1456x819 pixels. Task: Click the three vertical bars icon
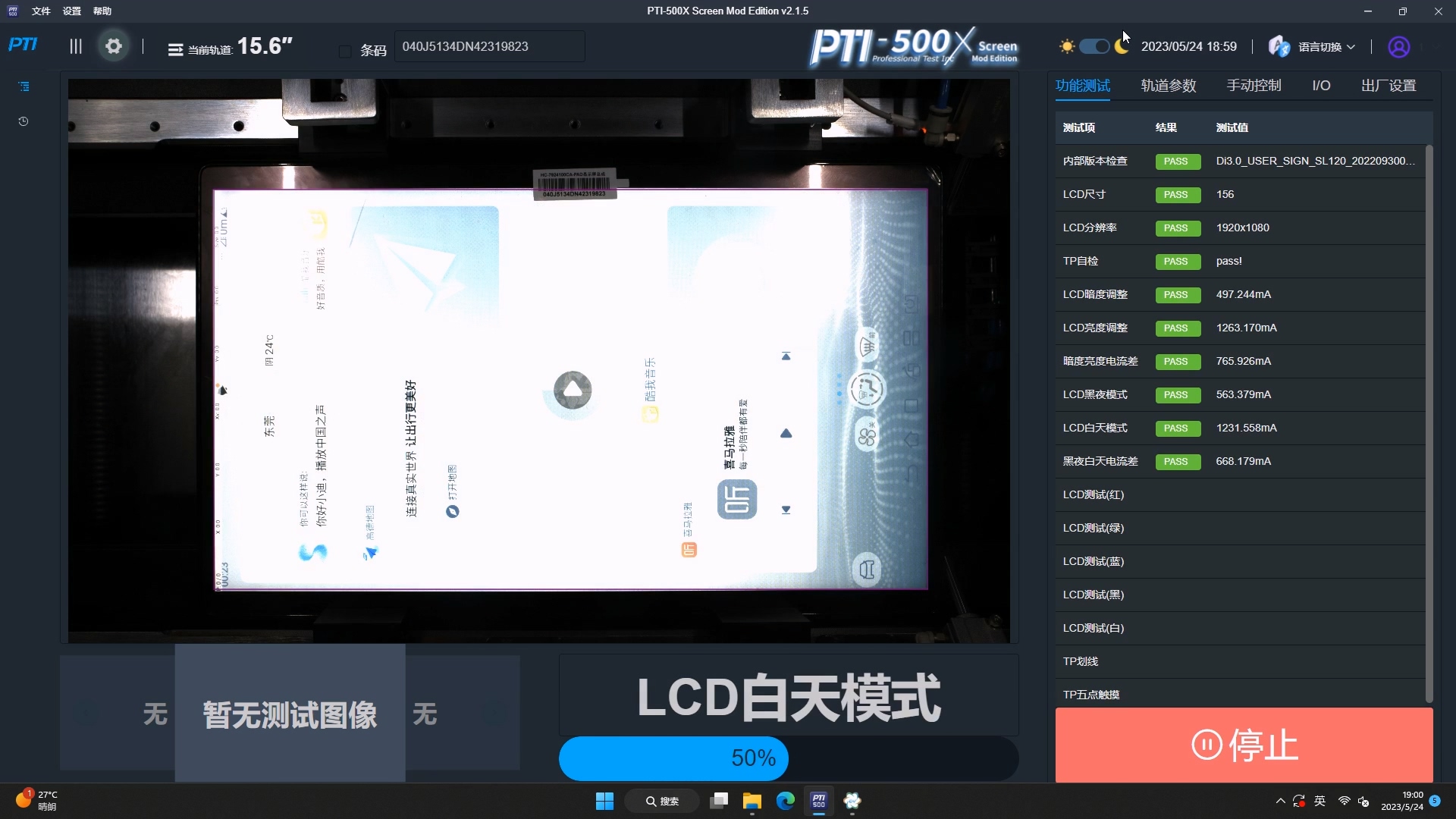(76, 46)
